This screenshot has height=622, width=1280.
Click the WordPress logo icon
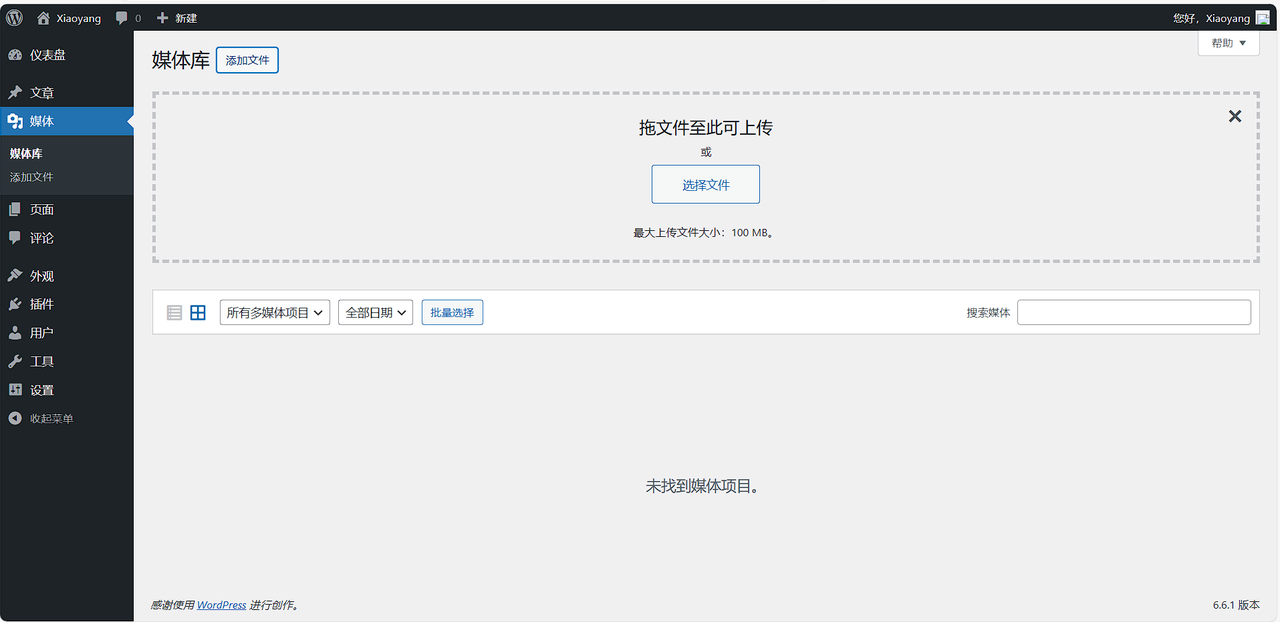[15, 18]
